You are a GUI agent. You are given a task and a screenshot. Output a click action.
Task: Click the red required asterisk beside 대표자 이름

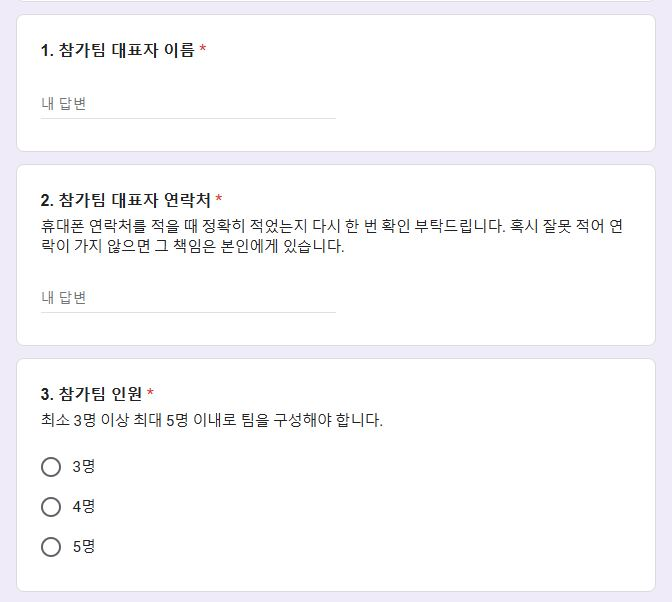point(203,48)
